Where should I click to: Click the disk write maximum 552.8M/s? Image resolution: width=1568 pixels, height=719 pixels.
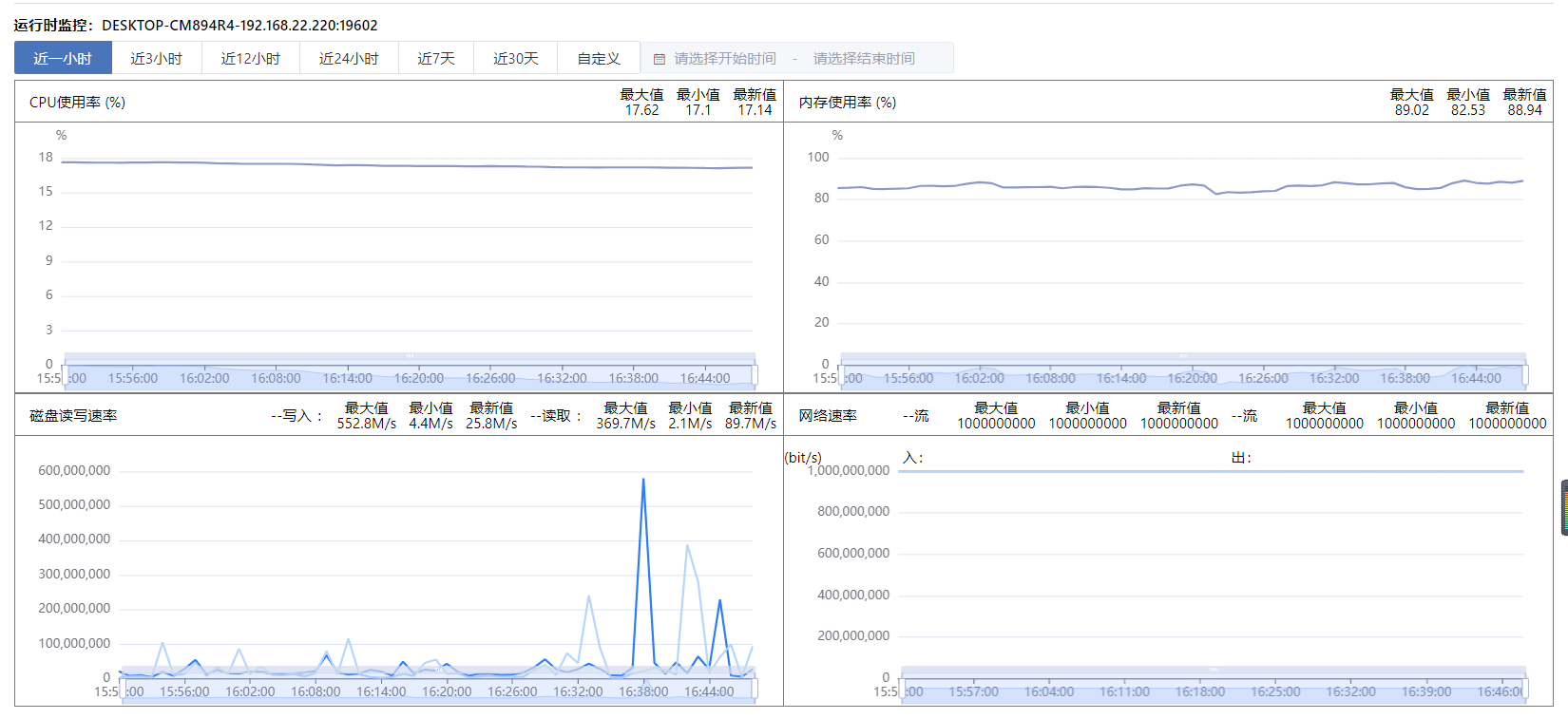coord(367,424)
